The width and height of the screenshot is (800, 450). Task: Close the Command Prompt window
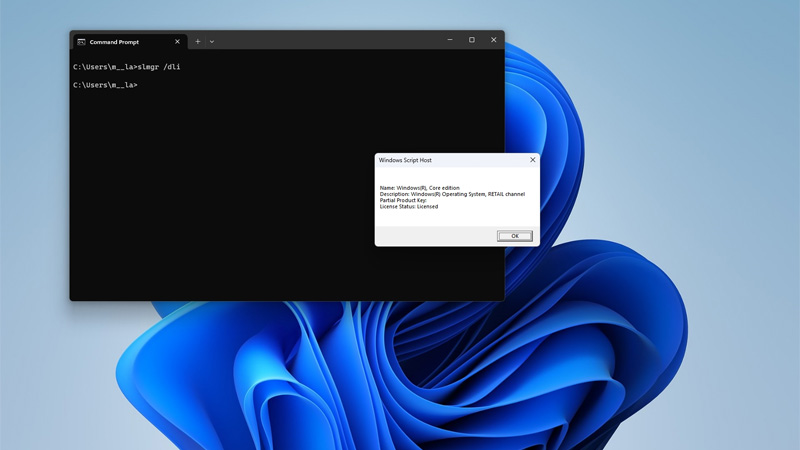pos(493,40)
